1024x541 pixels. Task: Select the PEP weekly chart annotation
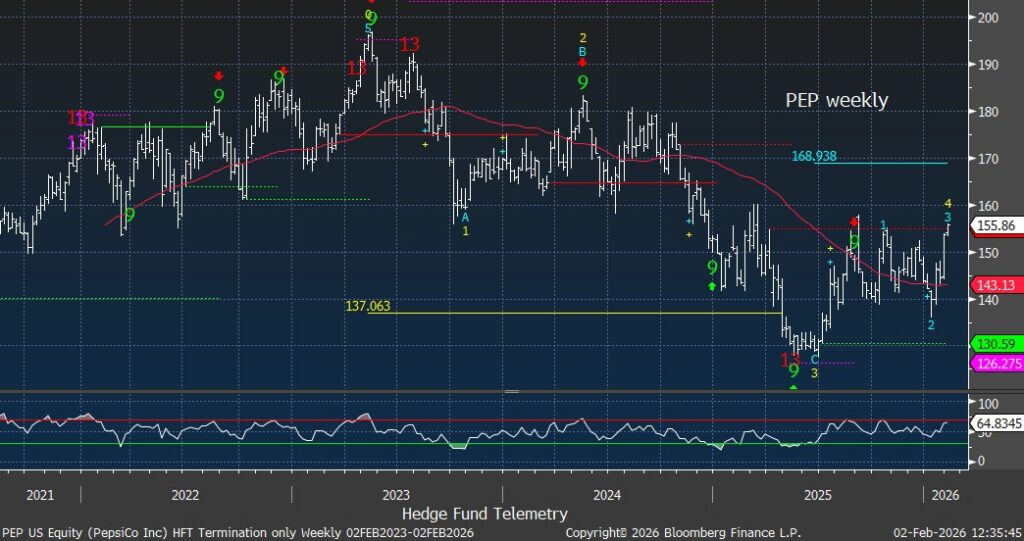coord(836,101)
